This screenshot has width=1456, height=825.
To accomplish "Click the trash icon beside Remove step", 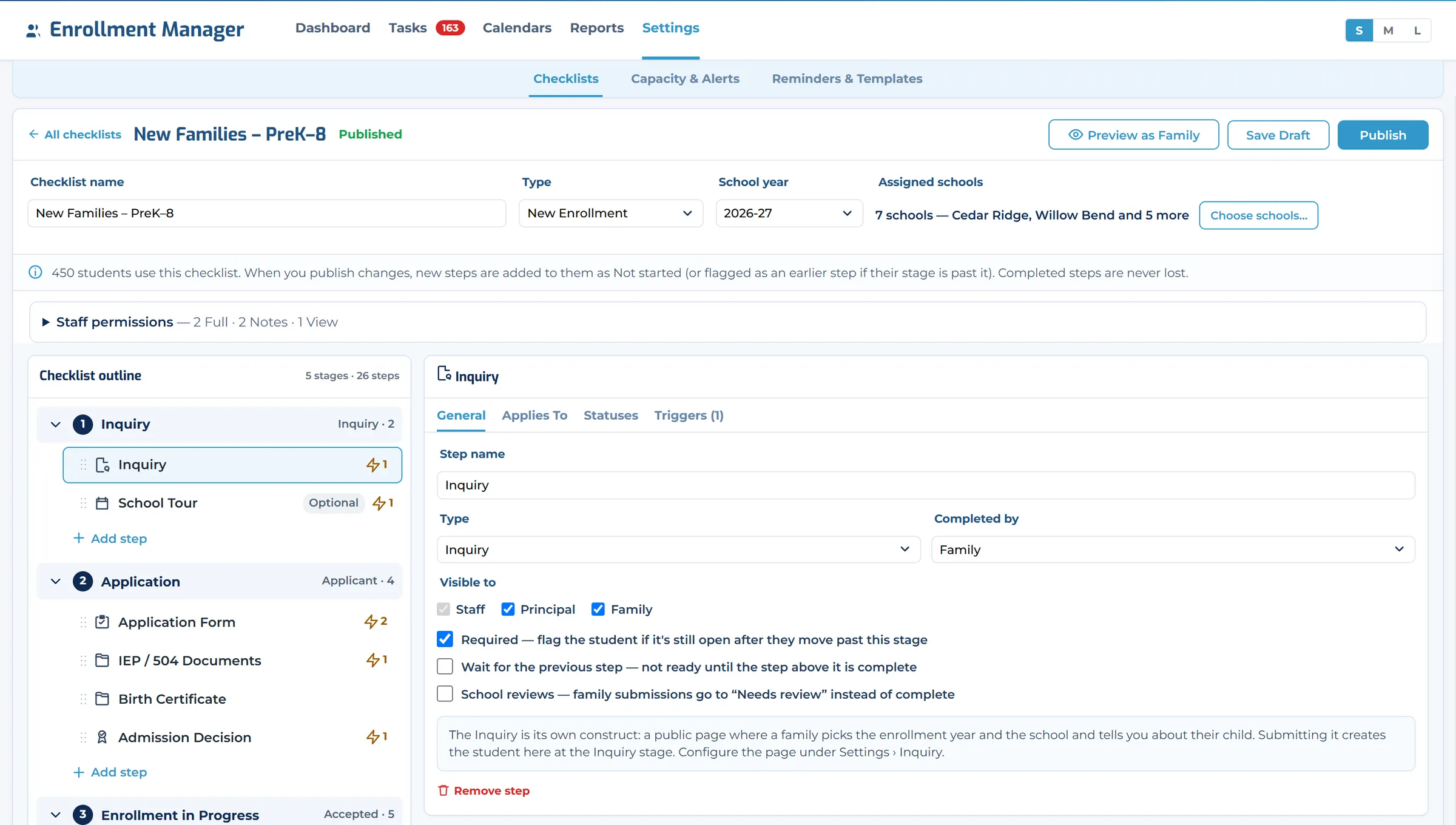I will (x=443, y=790).
